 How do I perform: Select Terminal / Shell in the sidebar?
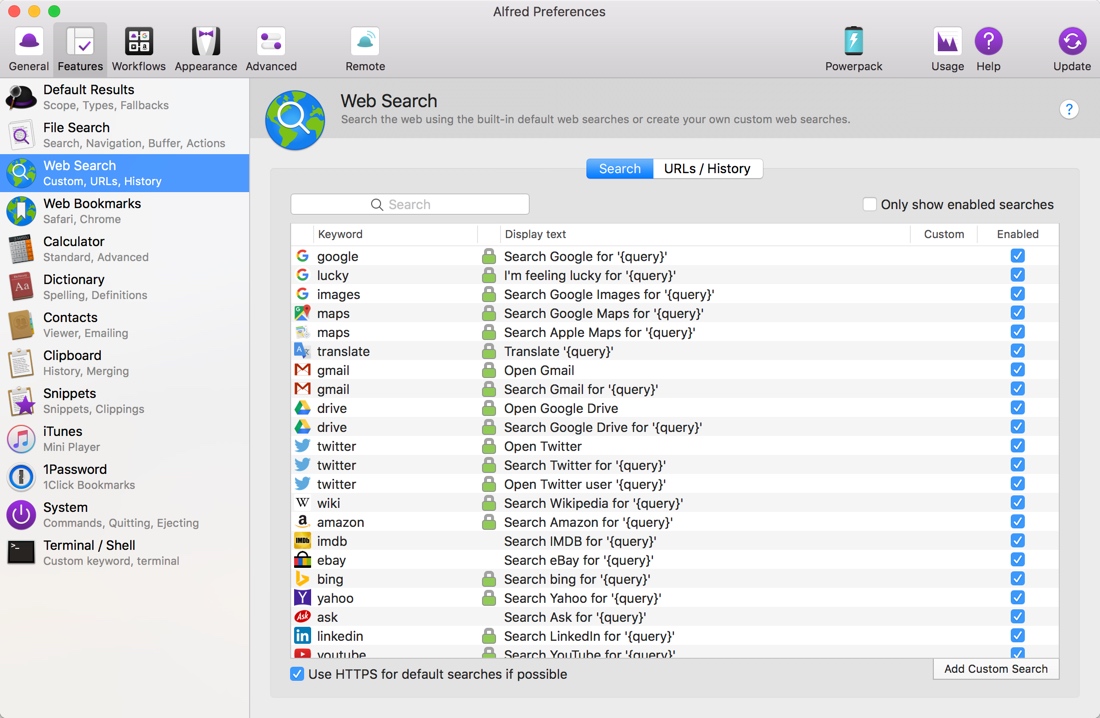(x=125, y=552)
